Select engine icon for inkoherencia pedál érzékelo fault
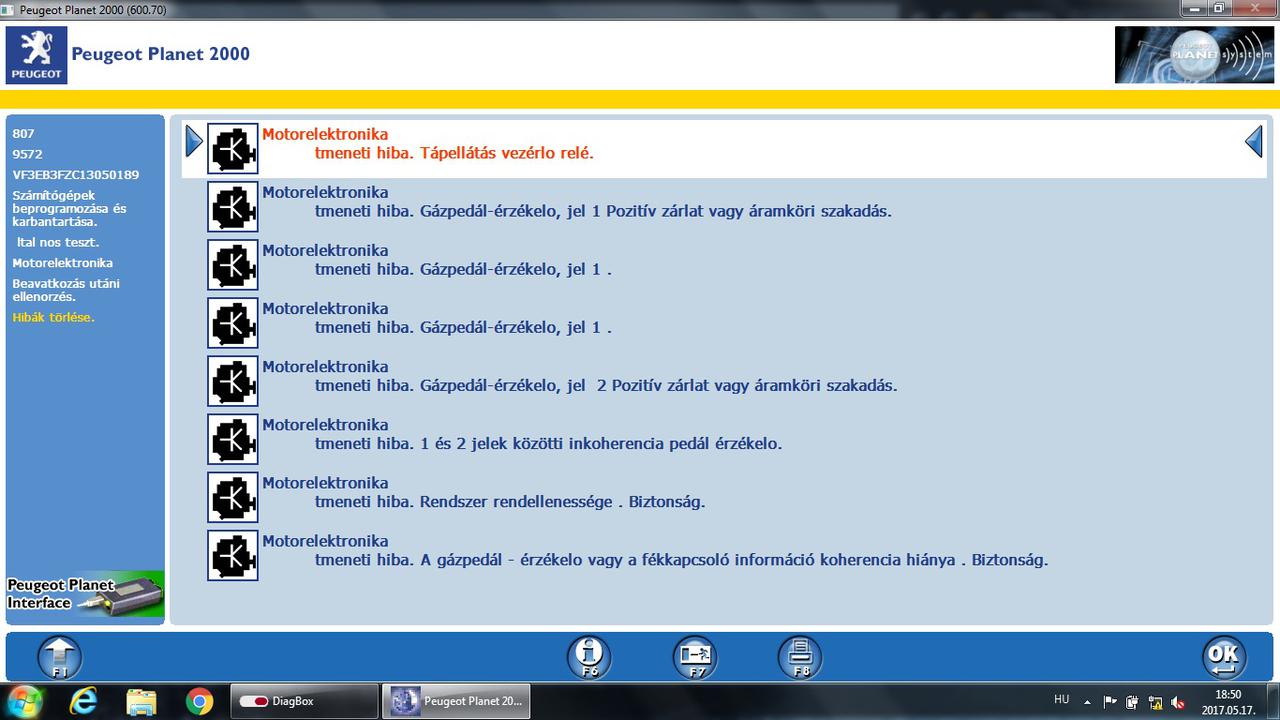 233,439
